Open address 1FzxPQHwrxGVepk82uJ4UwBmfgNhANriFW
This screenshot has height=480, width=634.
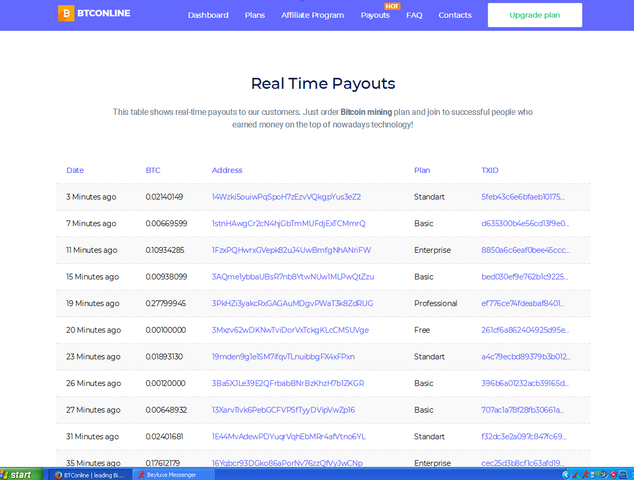click(x=291, y=250)
